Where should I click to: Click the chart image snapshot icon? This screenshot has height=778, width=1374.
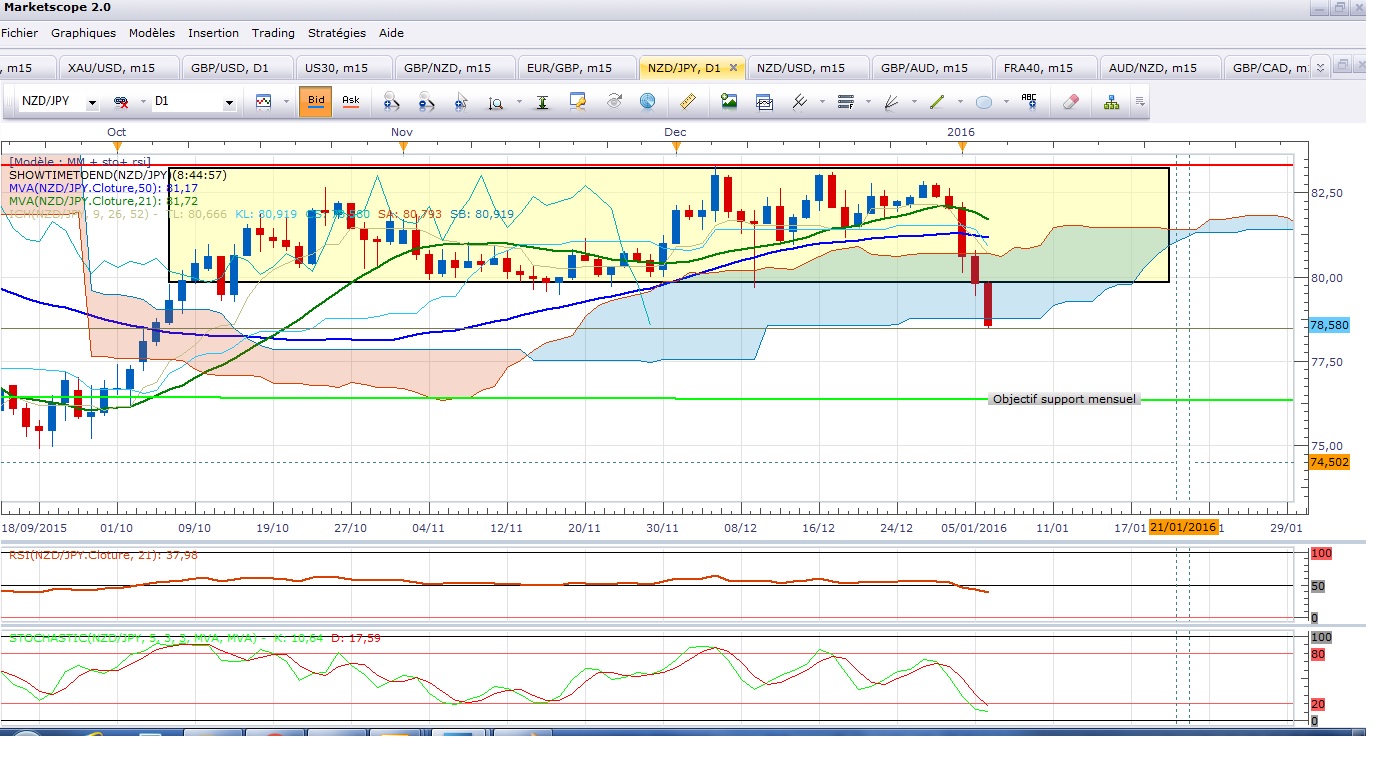point(729,101)
